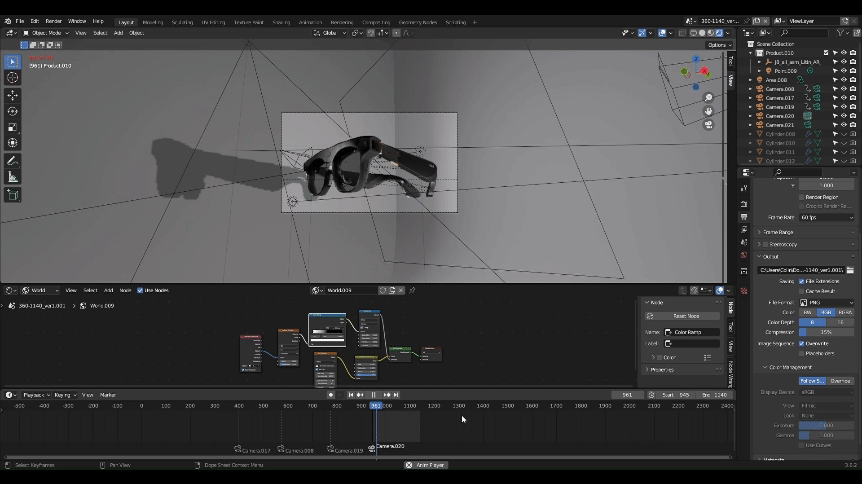Select the Add Cube tool
862x484 pixels.
pos(12,195)
